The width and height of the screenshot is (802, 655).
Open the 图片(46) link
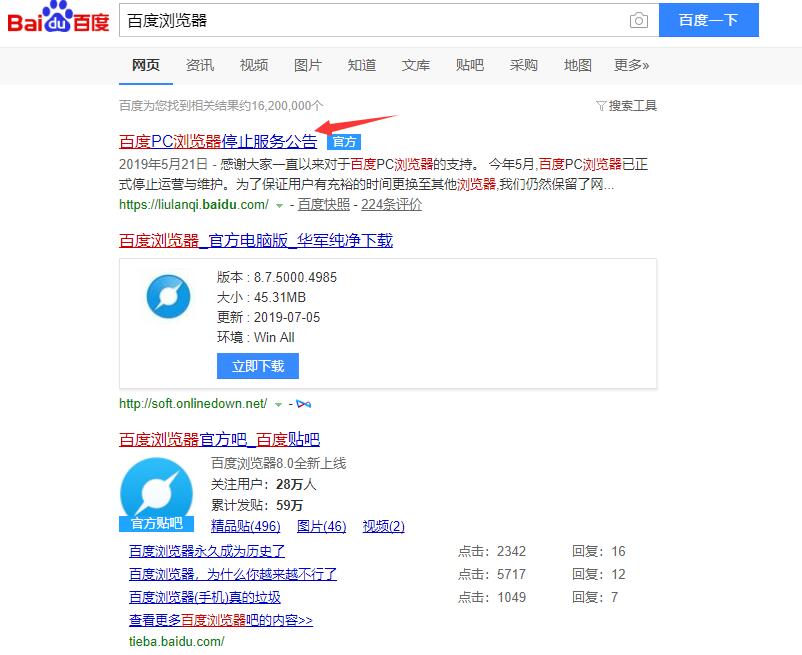pos(321,526)
